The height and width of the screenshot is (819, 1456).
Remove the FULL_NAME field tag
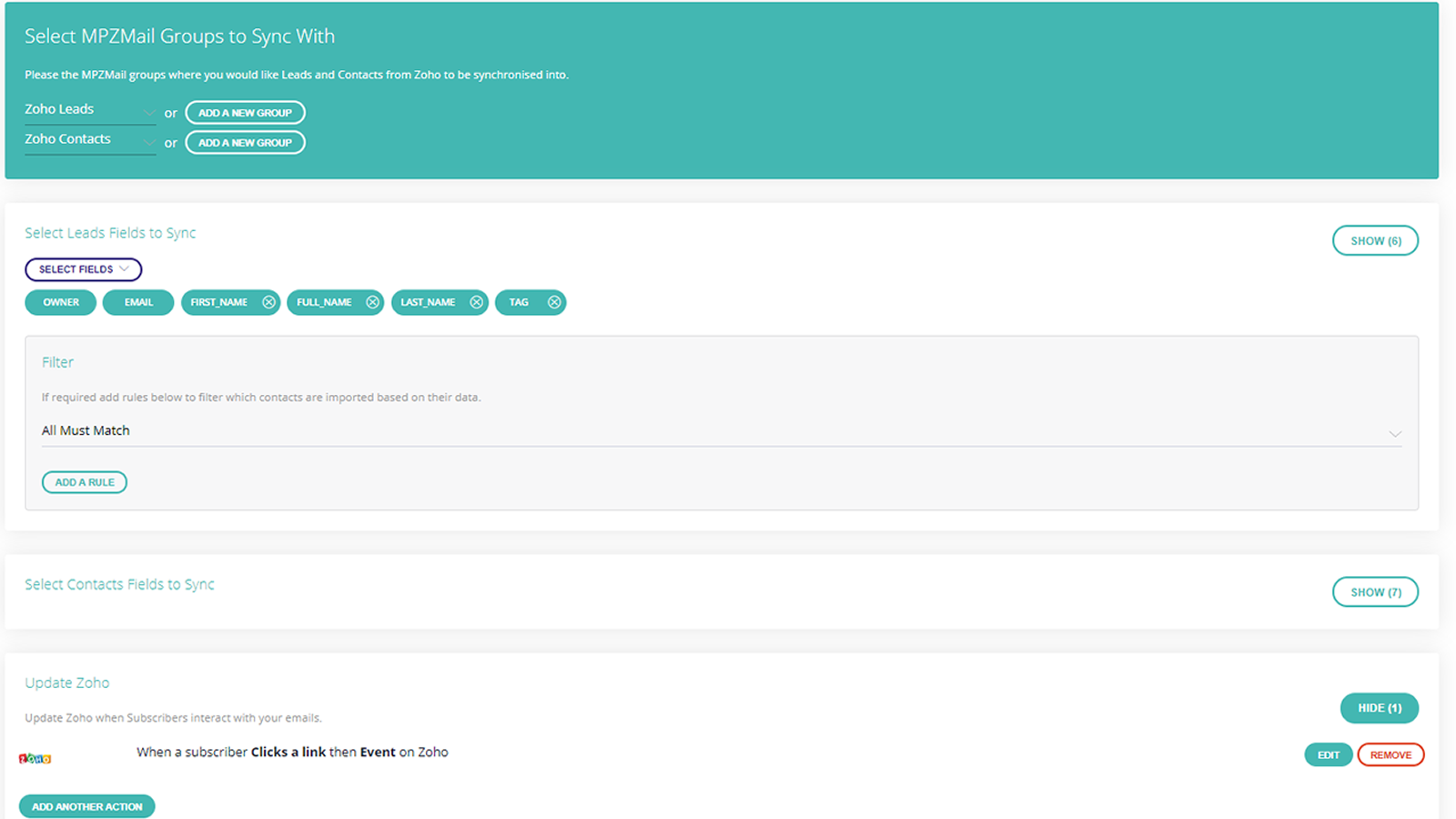click(x=372, y=302)
